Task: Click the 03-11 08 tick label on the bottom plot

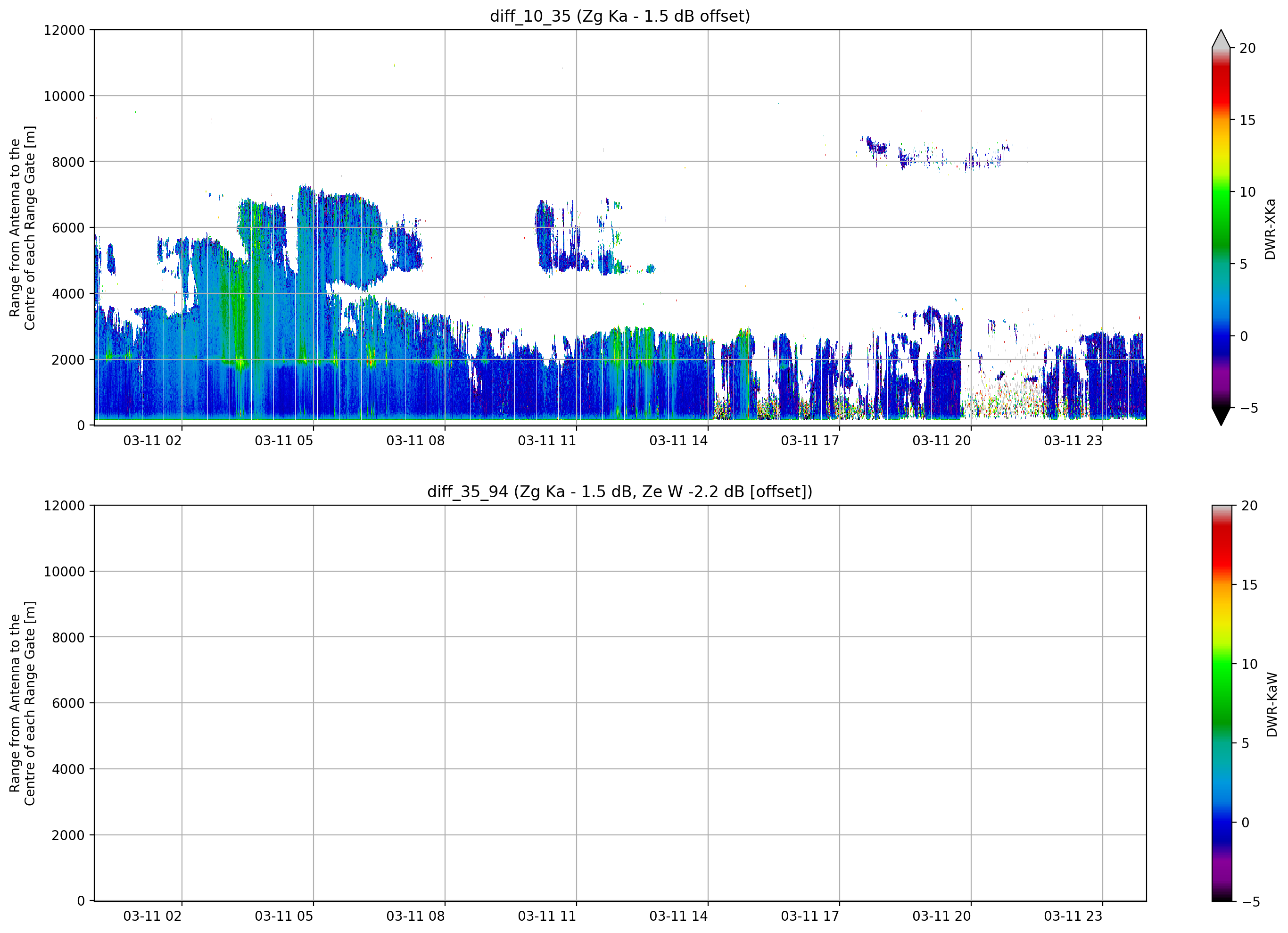Action: click(415, 916)
